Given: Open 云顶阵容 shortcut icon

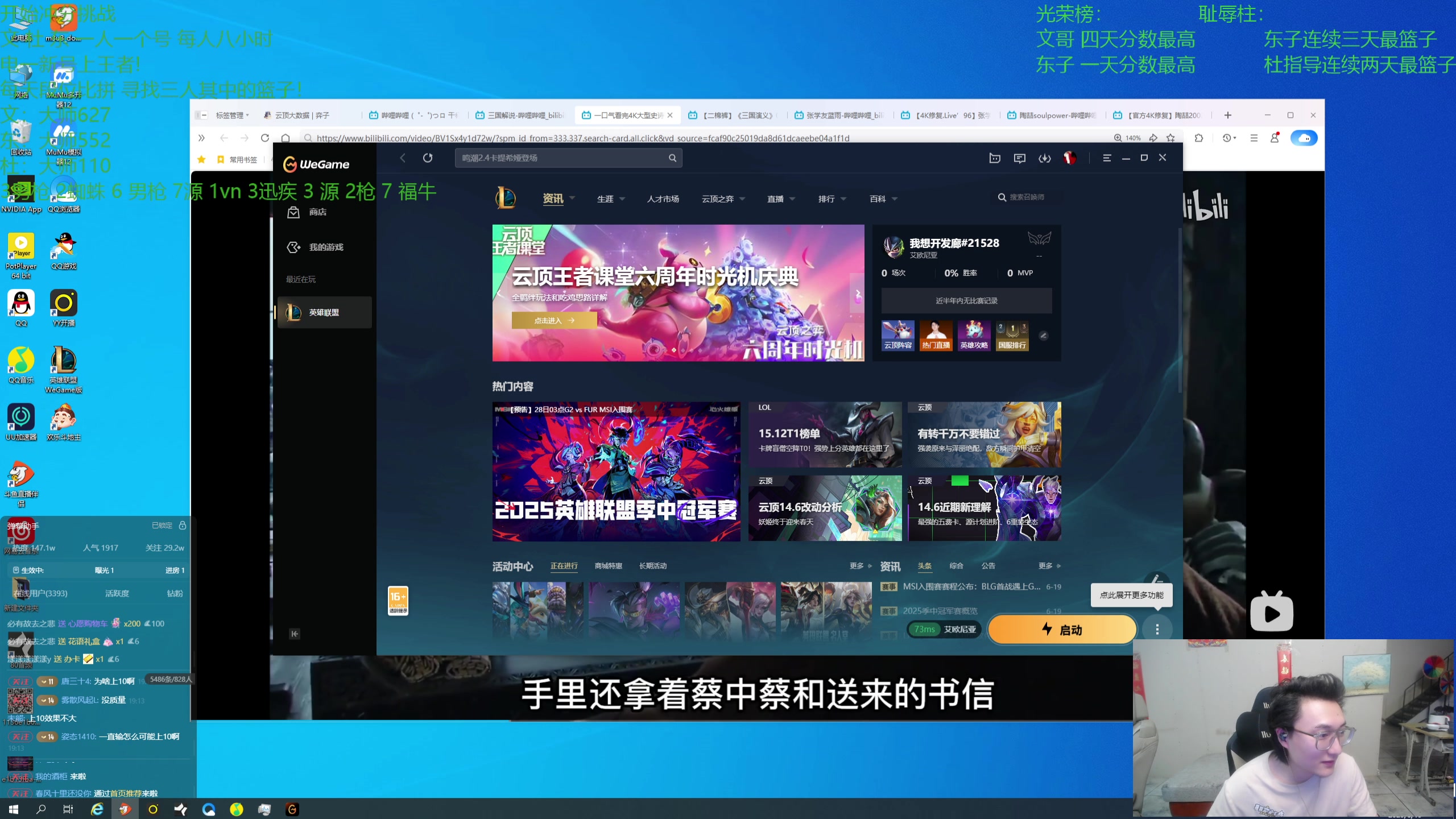Looking at the screenshot, I should (898, 336).
